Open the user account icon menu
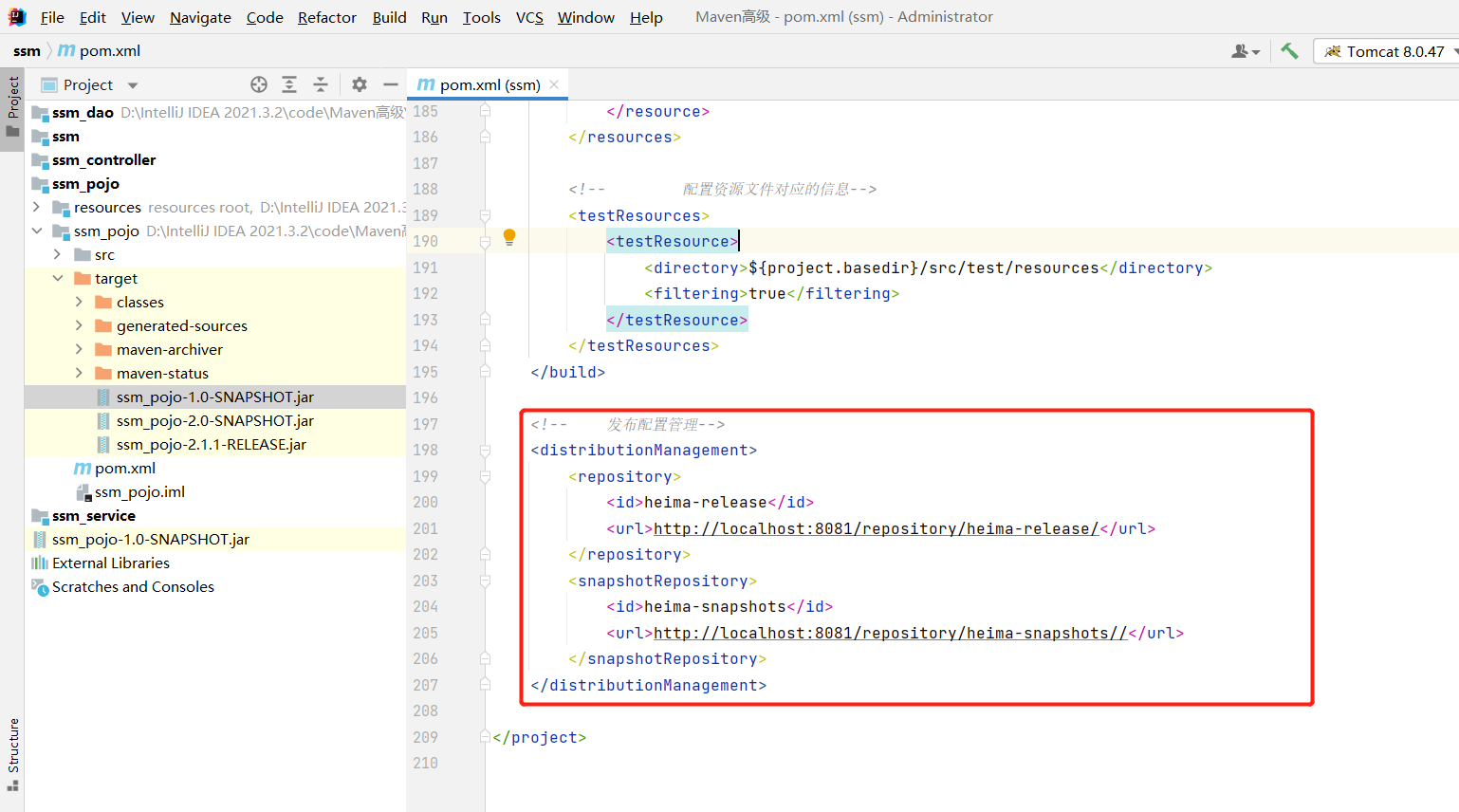 1245,51
